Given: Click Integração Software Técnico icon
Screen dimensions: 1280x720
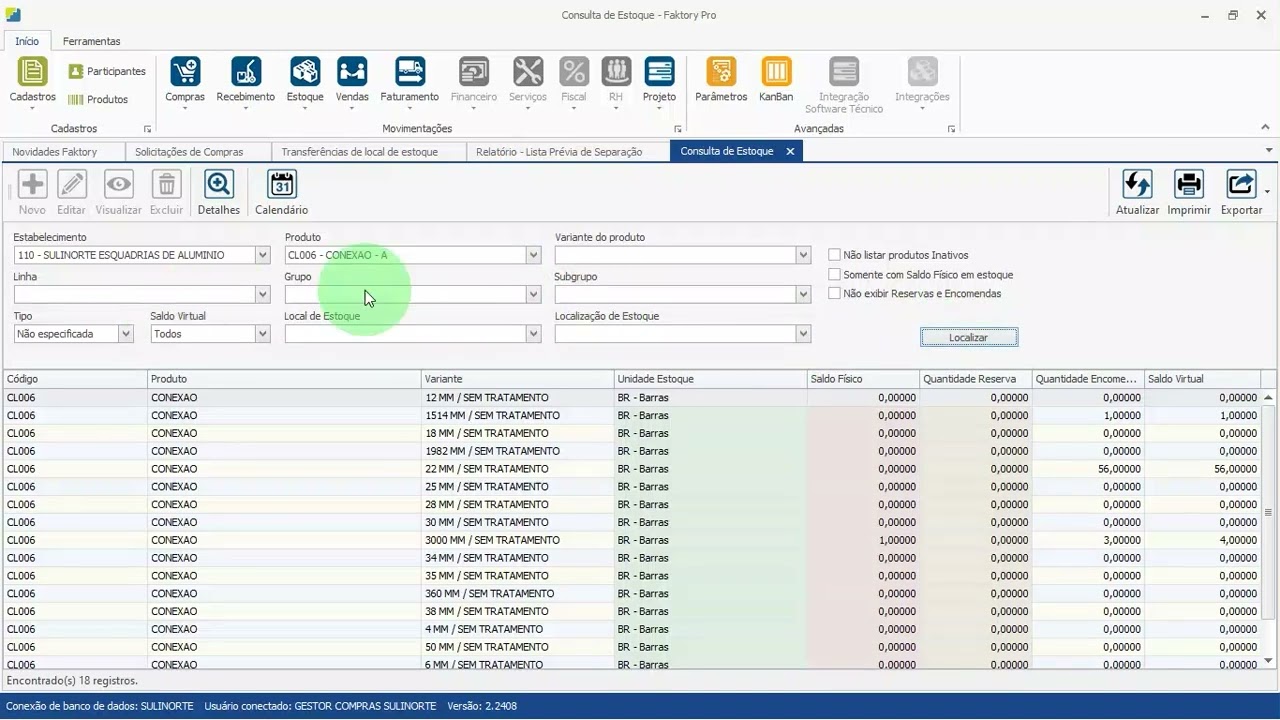Looking at the screenshot, I should point(844,72).
